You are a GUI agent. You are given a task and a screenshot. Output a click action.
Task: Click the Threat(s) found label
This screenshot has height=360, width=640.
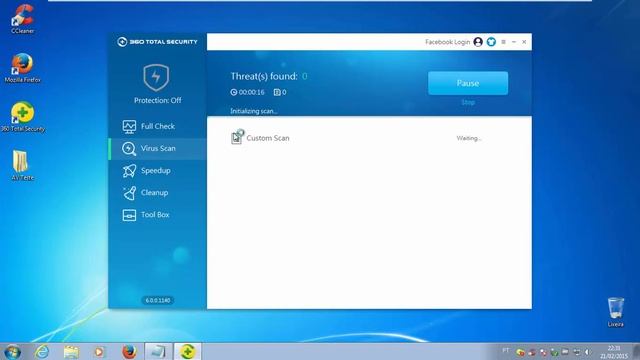tap(264, 76)
